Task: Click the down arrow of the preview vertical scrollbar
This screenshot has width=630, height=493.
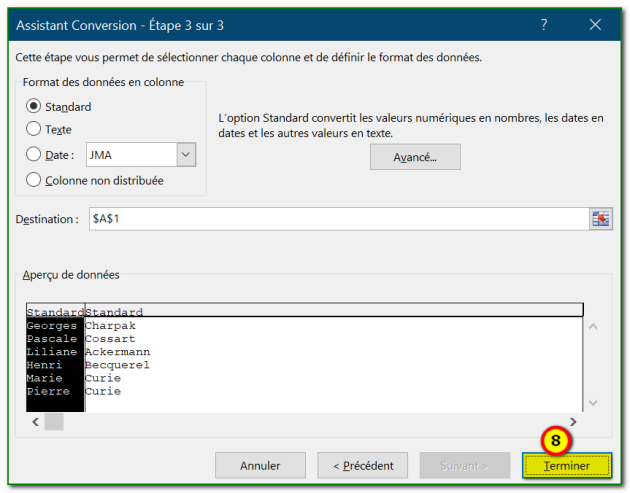Action: [594, 402]
